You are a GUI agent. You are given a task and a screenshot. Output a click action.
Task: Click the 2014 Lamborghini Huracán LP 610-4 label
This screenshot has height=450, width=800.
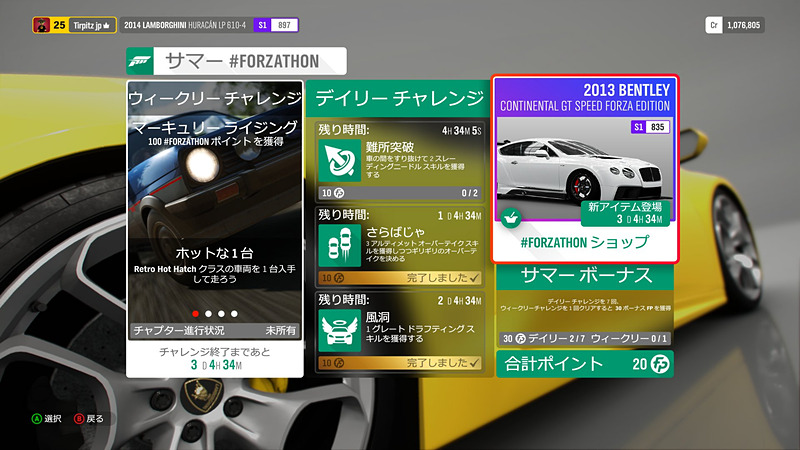coord(185,25)
